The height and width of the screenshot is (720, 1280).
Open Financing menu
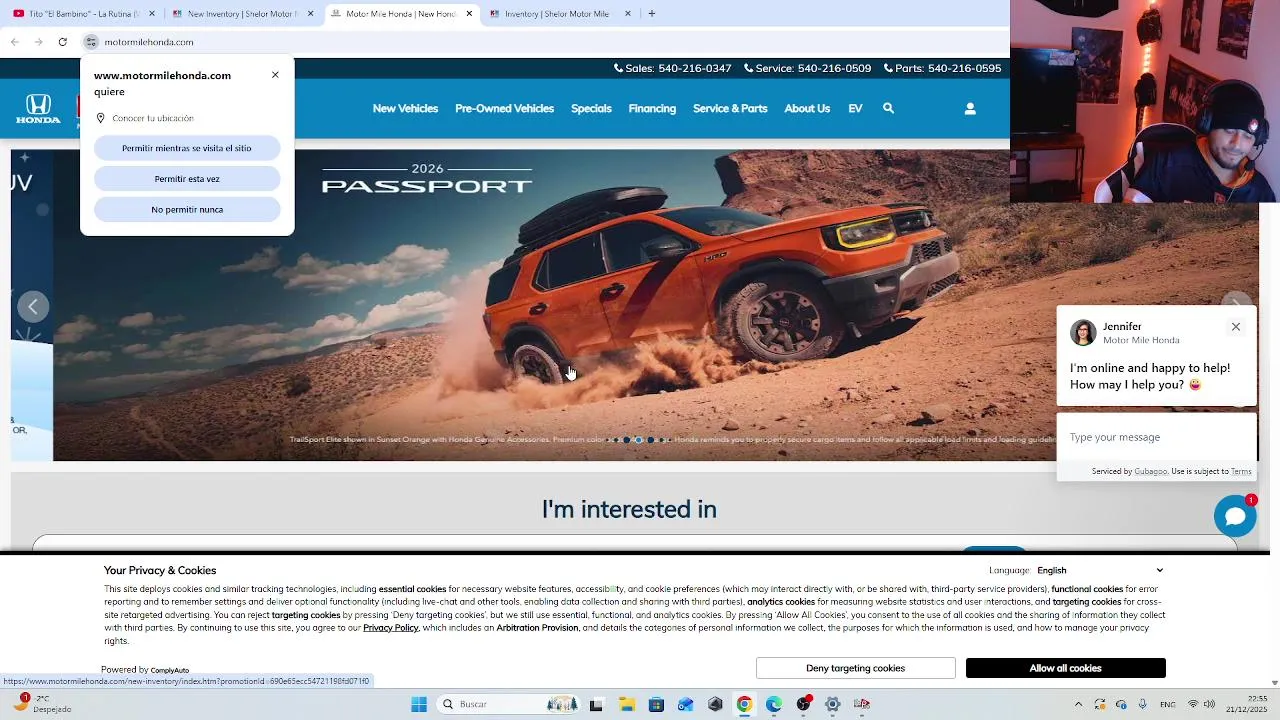pyautogui.click(x=652, y=108)
